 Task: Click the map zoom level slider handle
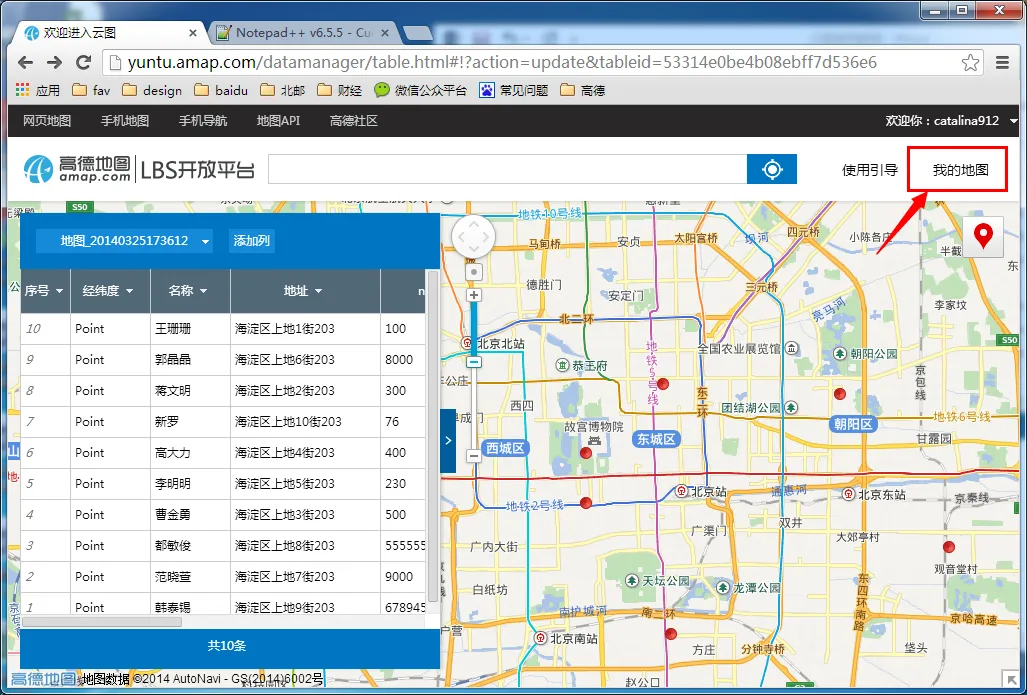(474, 362)
